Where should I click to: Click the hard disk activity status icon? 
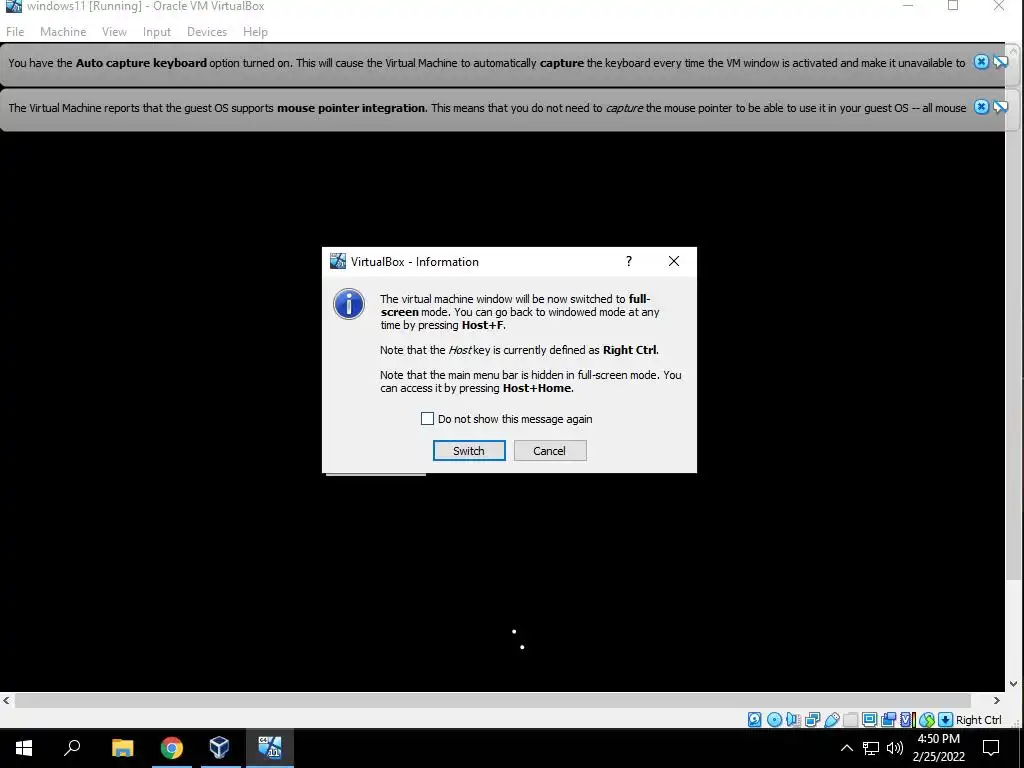pos(755,720)
